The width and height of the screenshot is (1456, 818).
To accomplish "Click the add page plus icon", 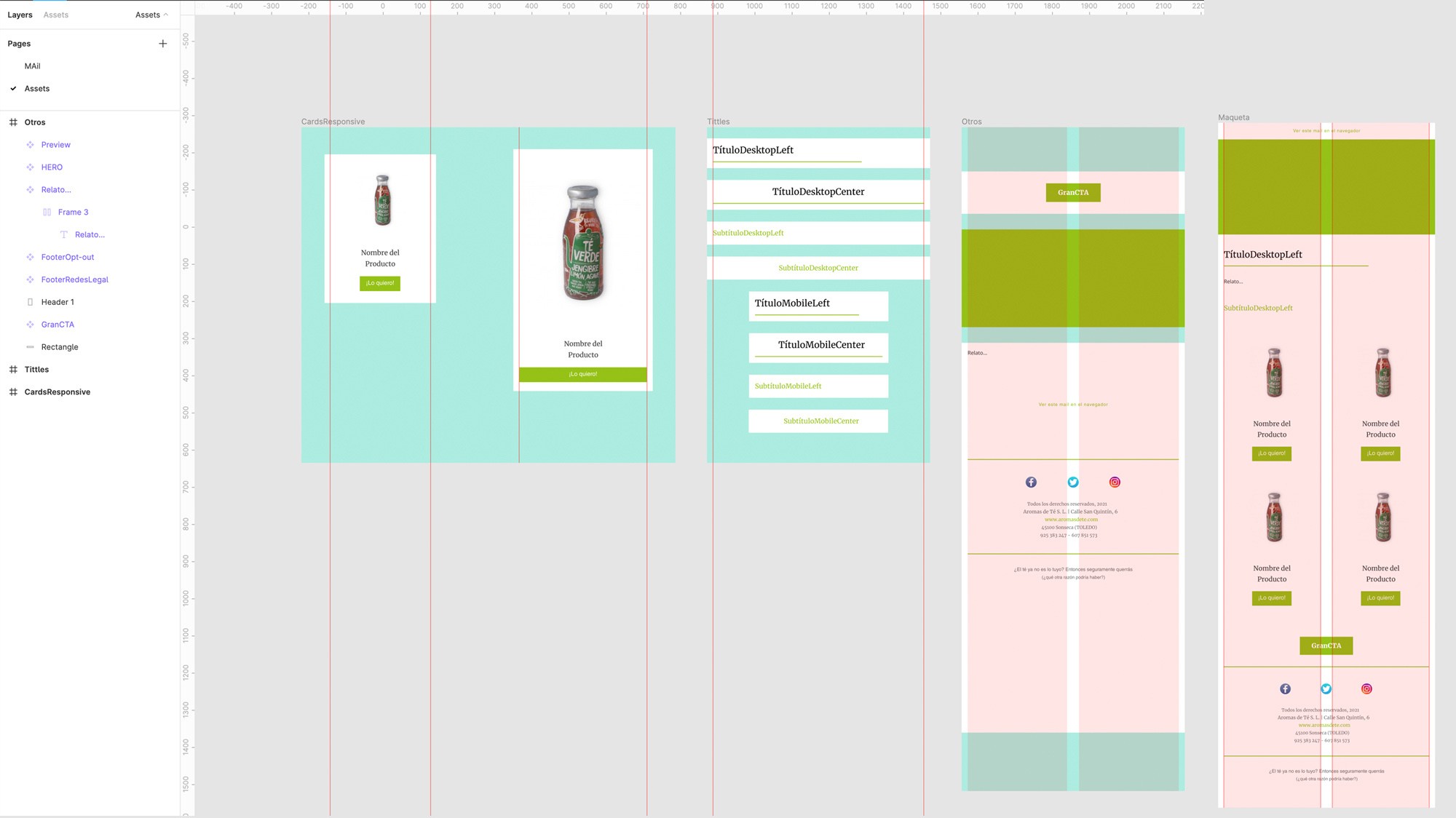I will click(162, 44).
